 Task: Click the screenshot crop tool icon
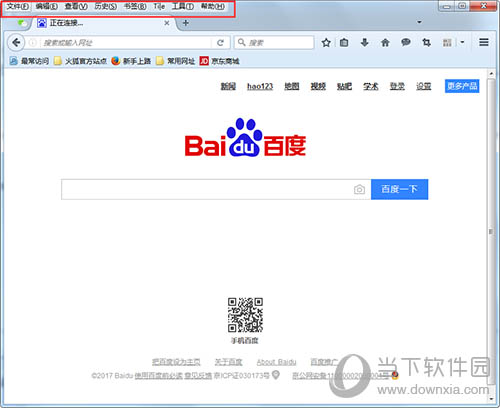click(x=426, y=42)
